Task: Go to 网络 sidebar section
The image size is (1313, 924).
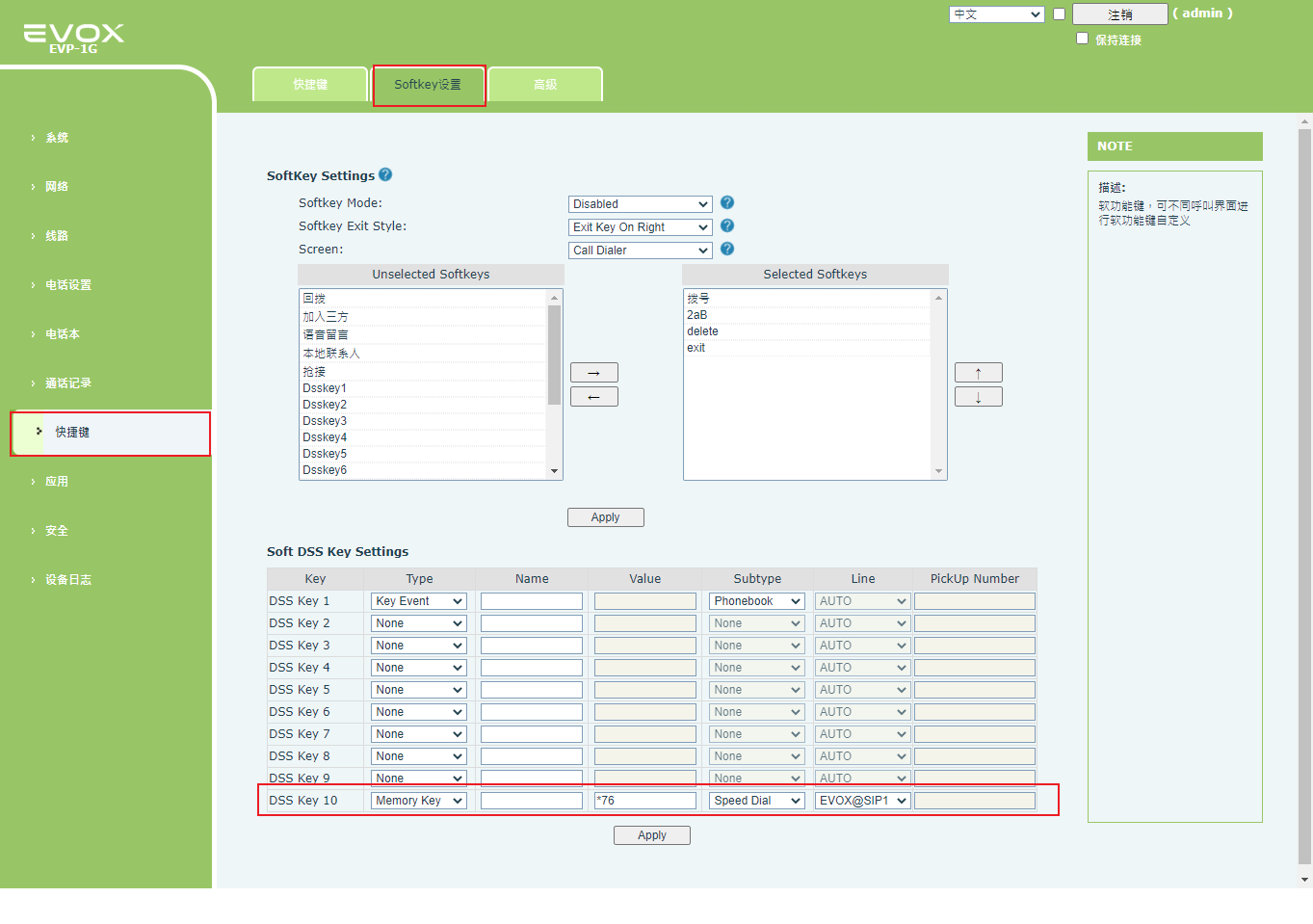Action: 57,187
